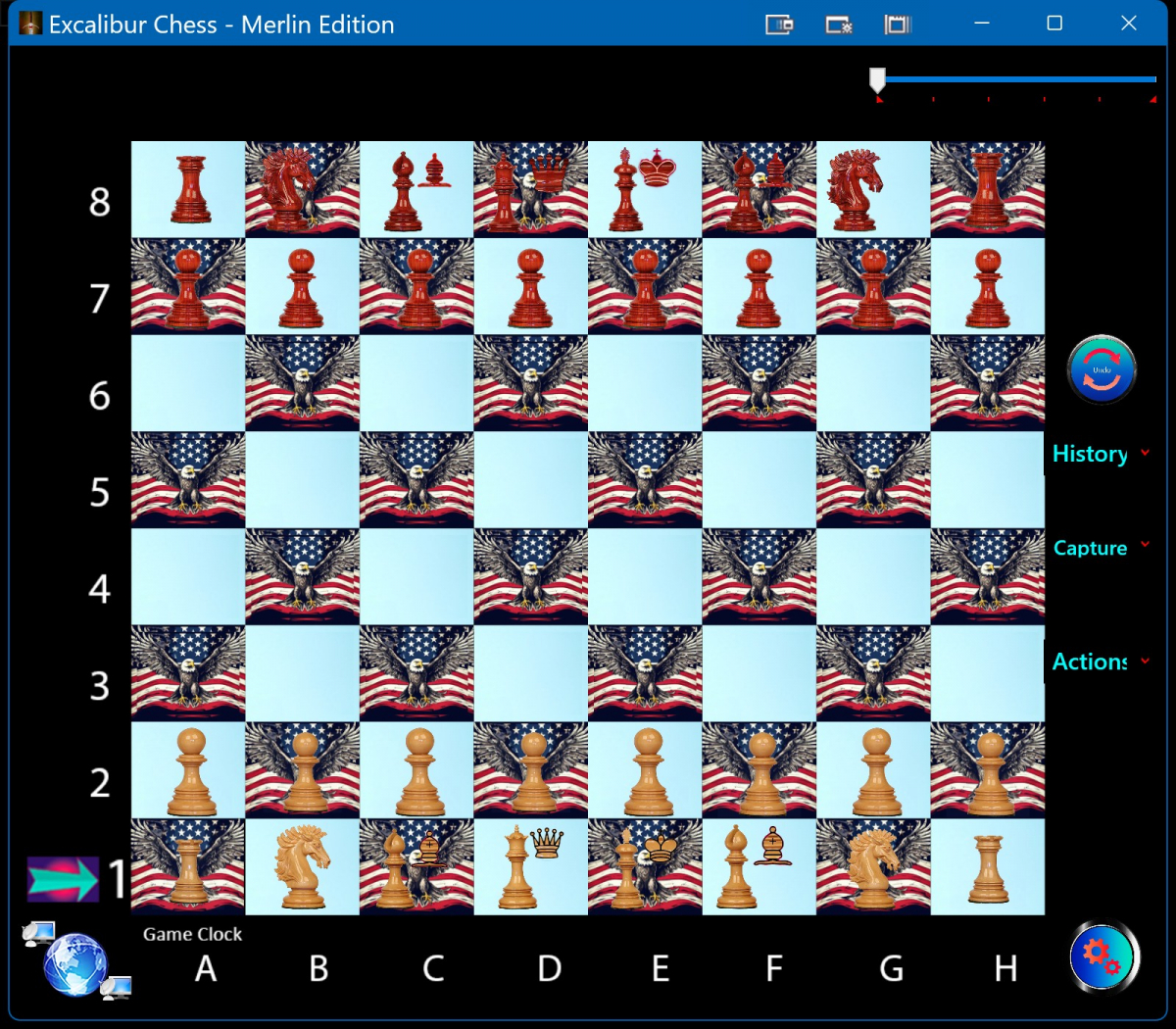Image resolution: width=1176 pixels, height=1029 pixels.
Task: Select the white queen on D1
Action: click(x=530, y=867)
